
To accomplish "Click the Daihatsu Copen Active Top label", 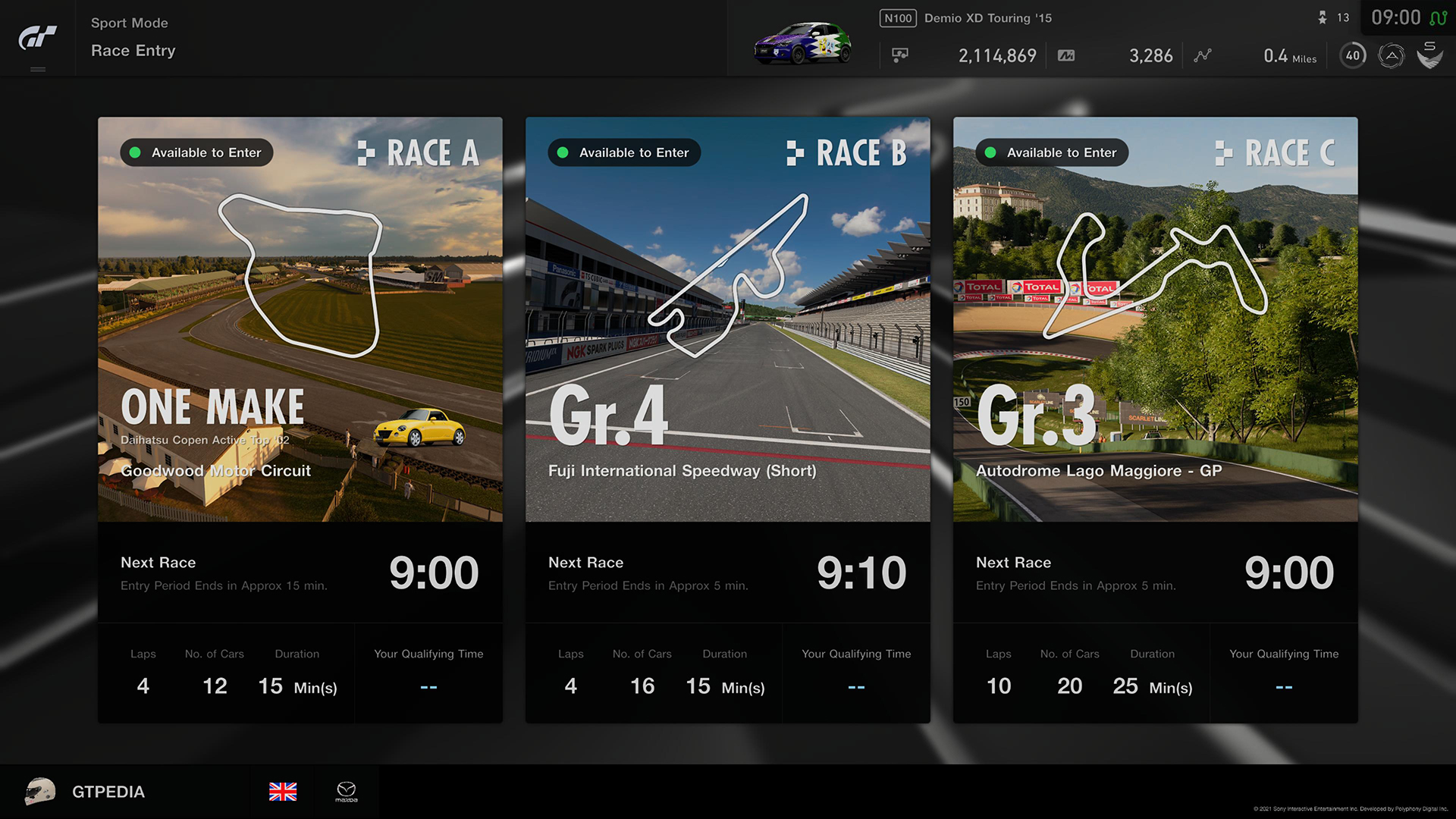I will coord(205,440).
